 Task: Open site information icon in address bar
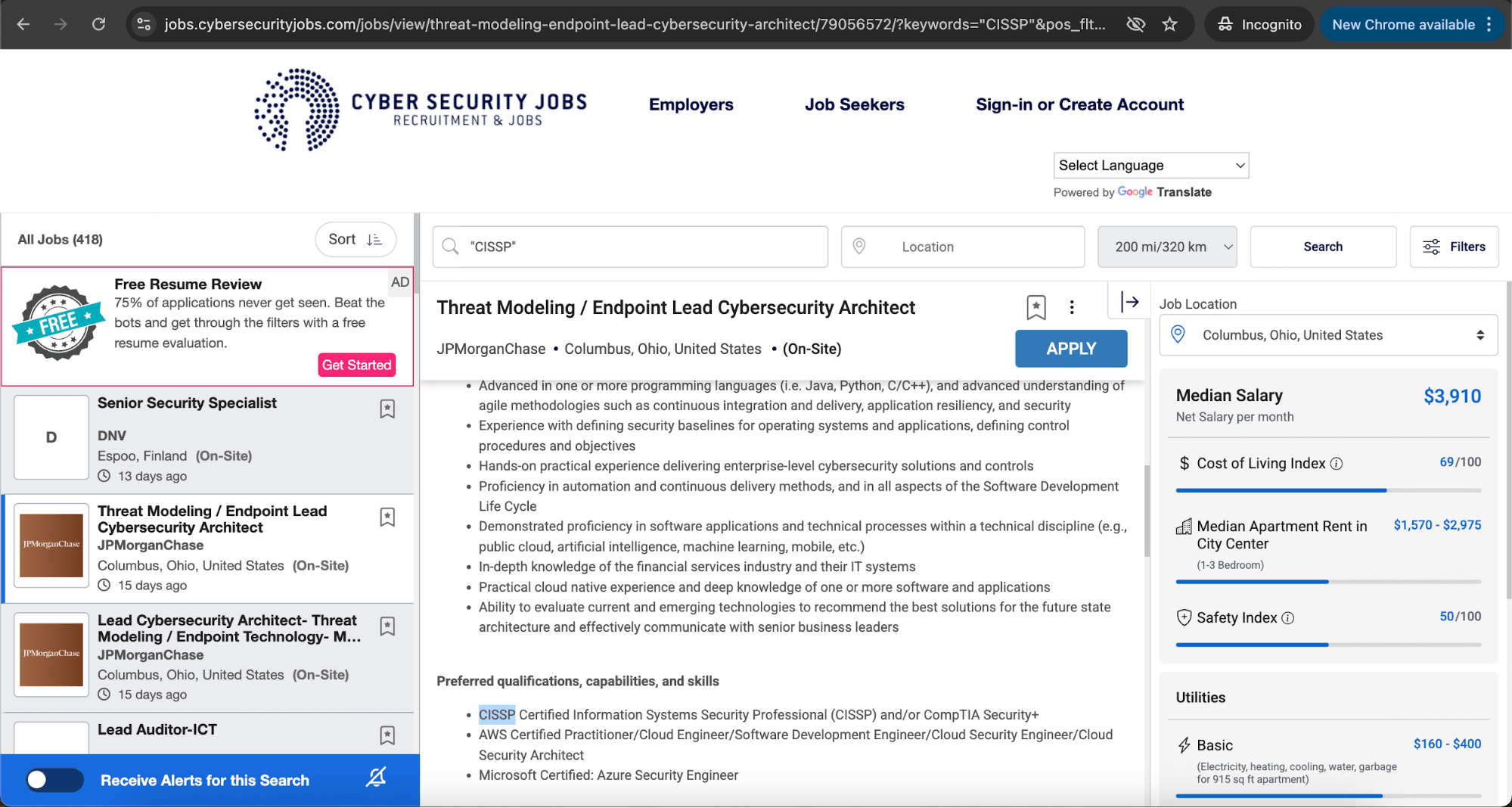pos(144,24)
